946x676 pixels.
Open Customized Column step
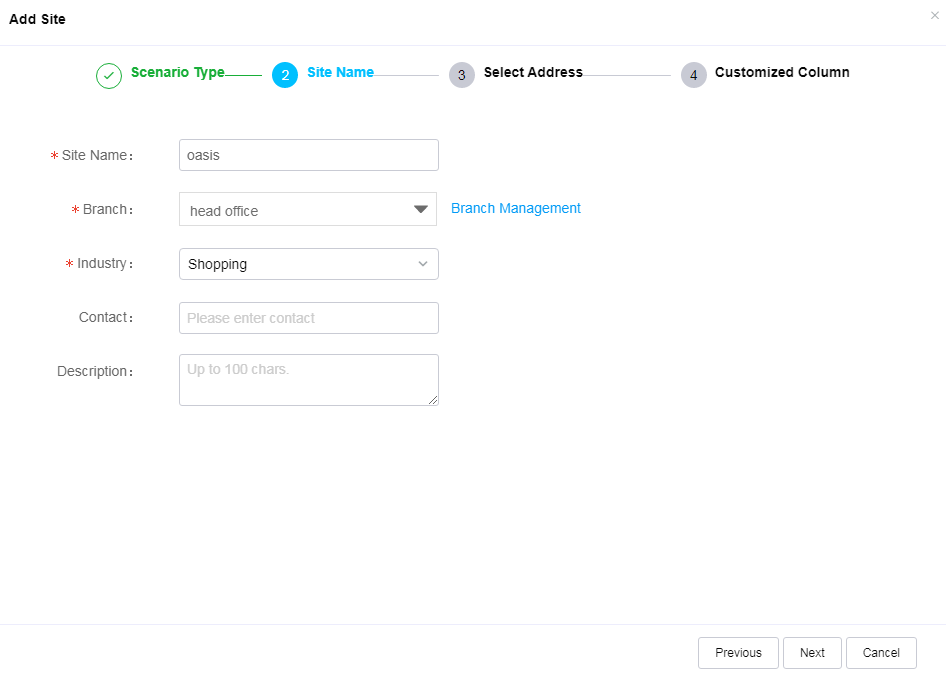click(x=782, y=72)
